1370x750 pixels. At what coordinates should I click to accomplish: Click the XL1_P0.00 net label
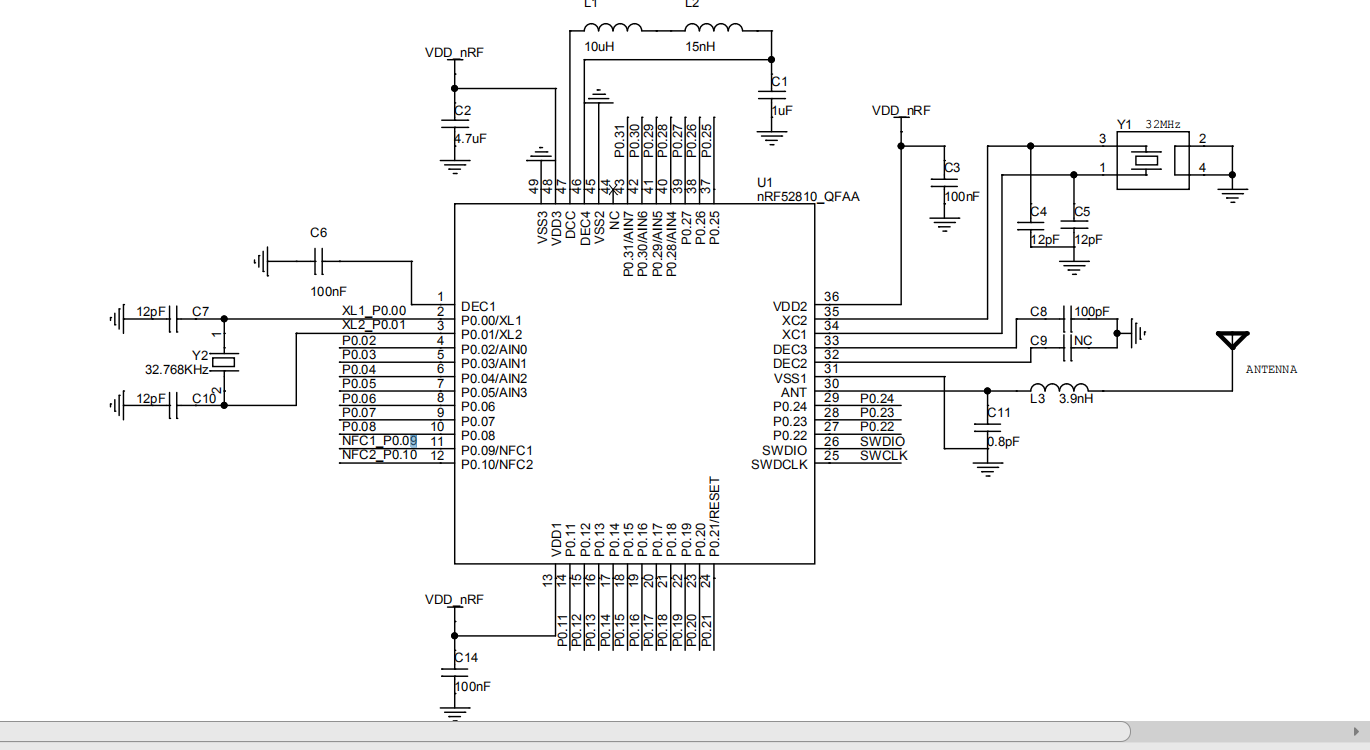pyautogui.click(x=374, y=311)
